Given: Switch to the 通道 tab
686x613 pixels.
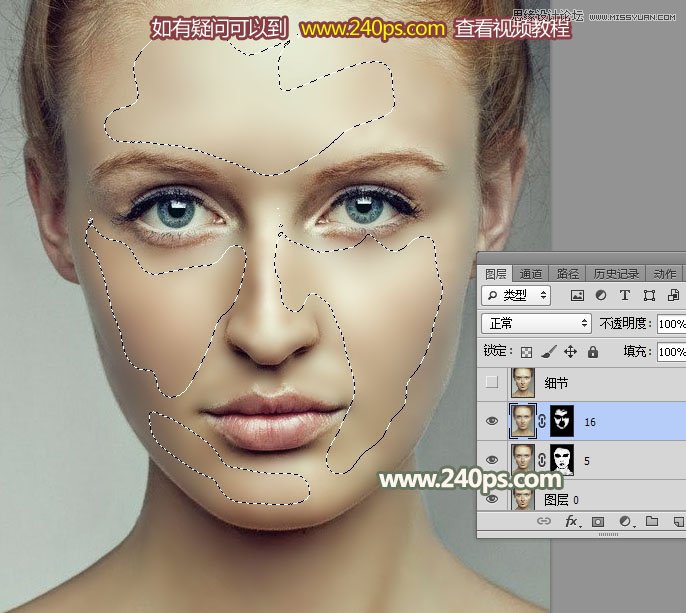Looking at the screenshot, I should [531, 273].
